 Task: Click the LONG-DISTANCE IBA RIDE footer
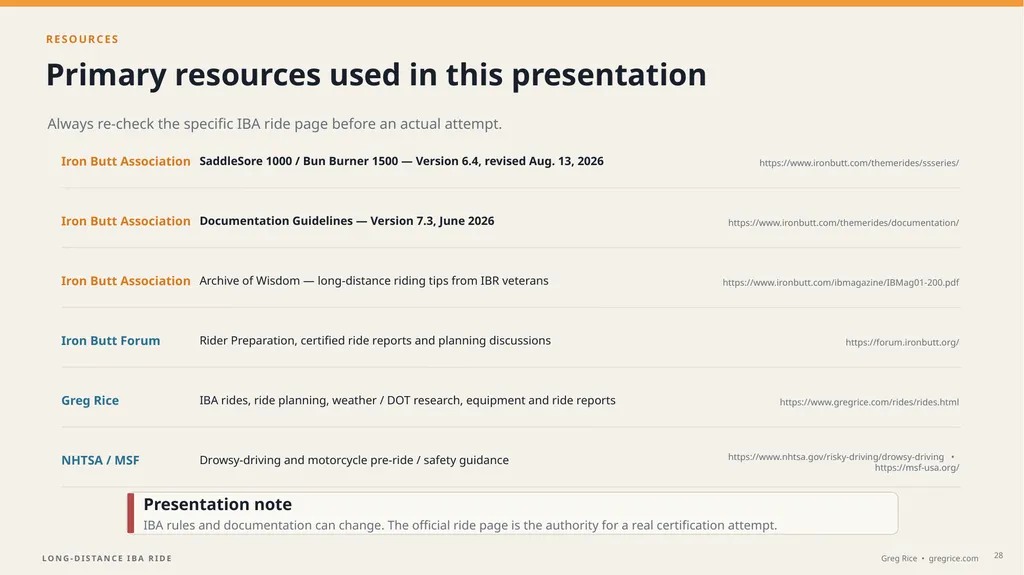[107, 558]
